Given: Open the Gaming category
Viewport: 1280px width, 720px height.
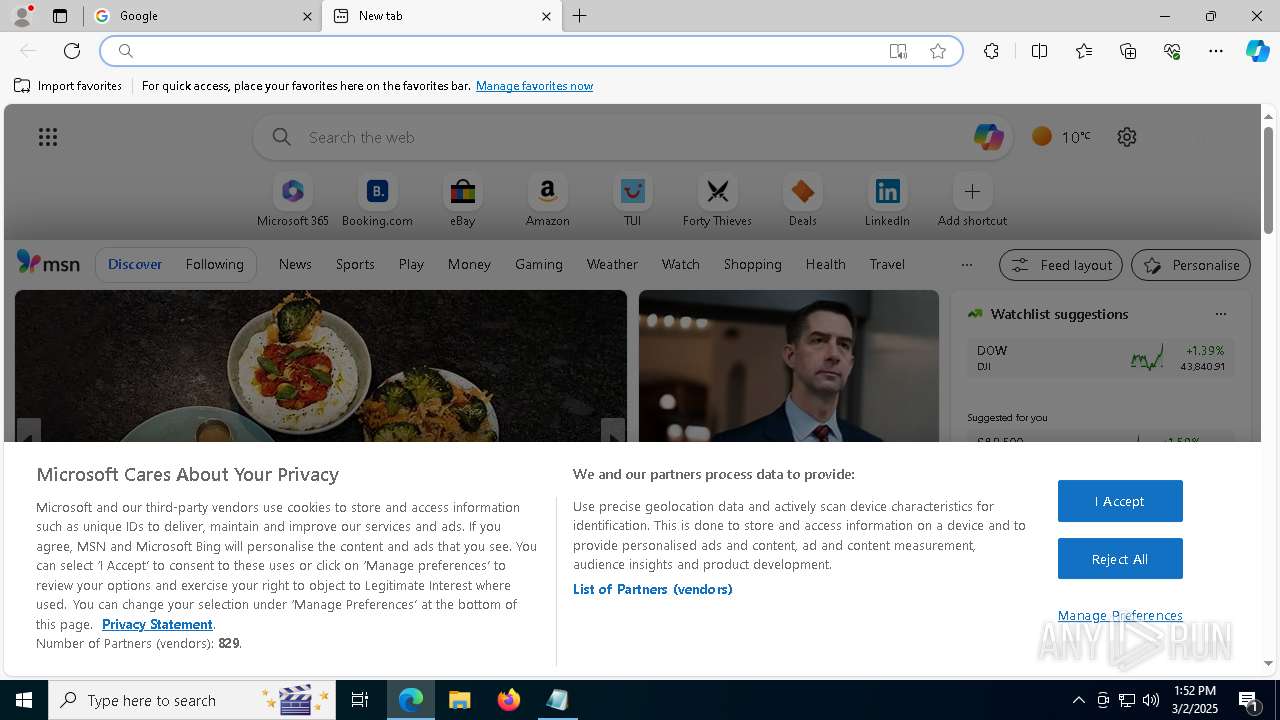Looking at the screenshot, I should pos(539,264).
